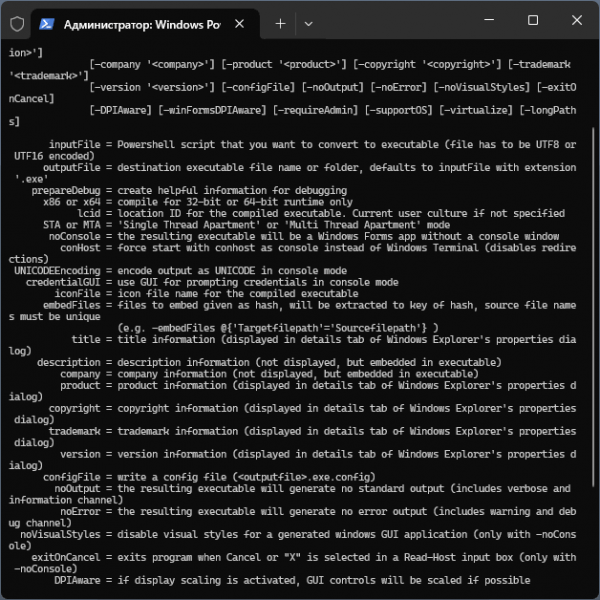The height and width of the screenshot is (600, 600).
Task: Click the '[-requireAdmin]' syntax text
Action: [315, 110]
